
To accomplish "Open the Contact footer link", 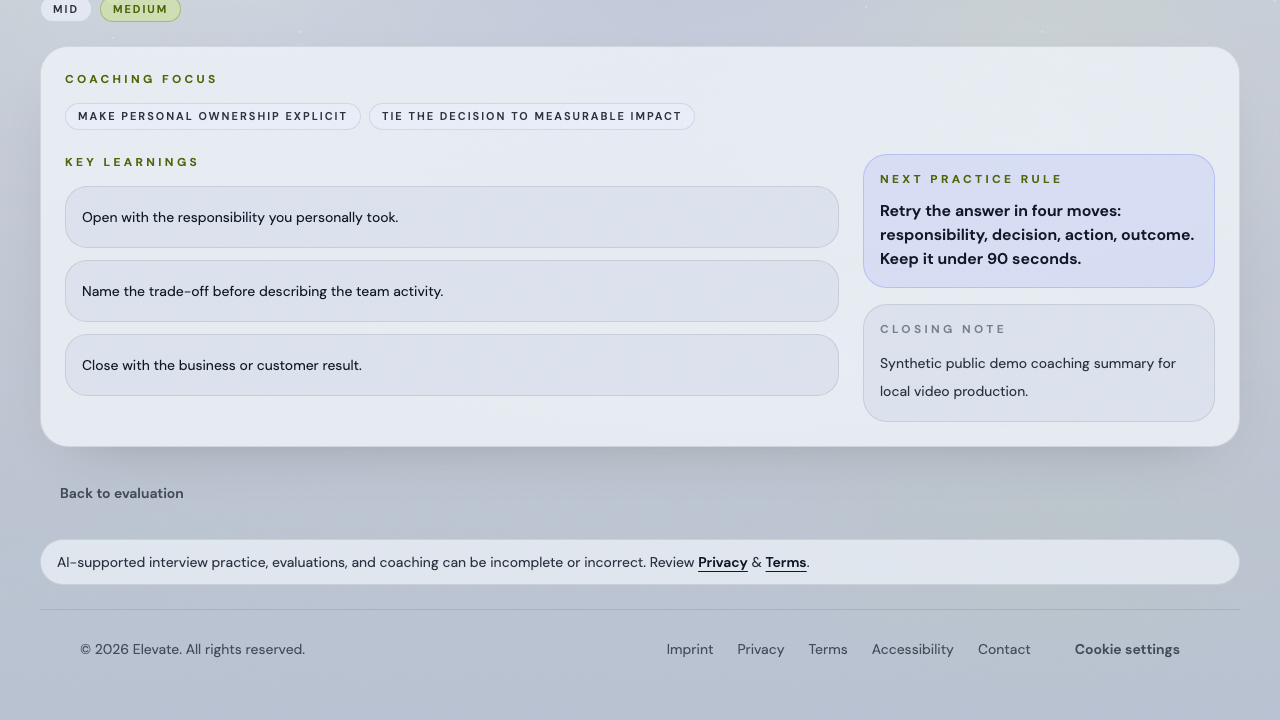I will [1004, 649].
